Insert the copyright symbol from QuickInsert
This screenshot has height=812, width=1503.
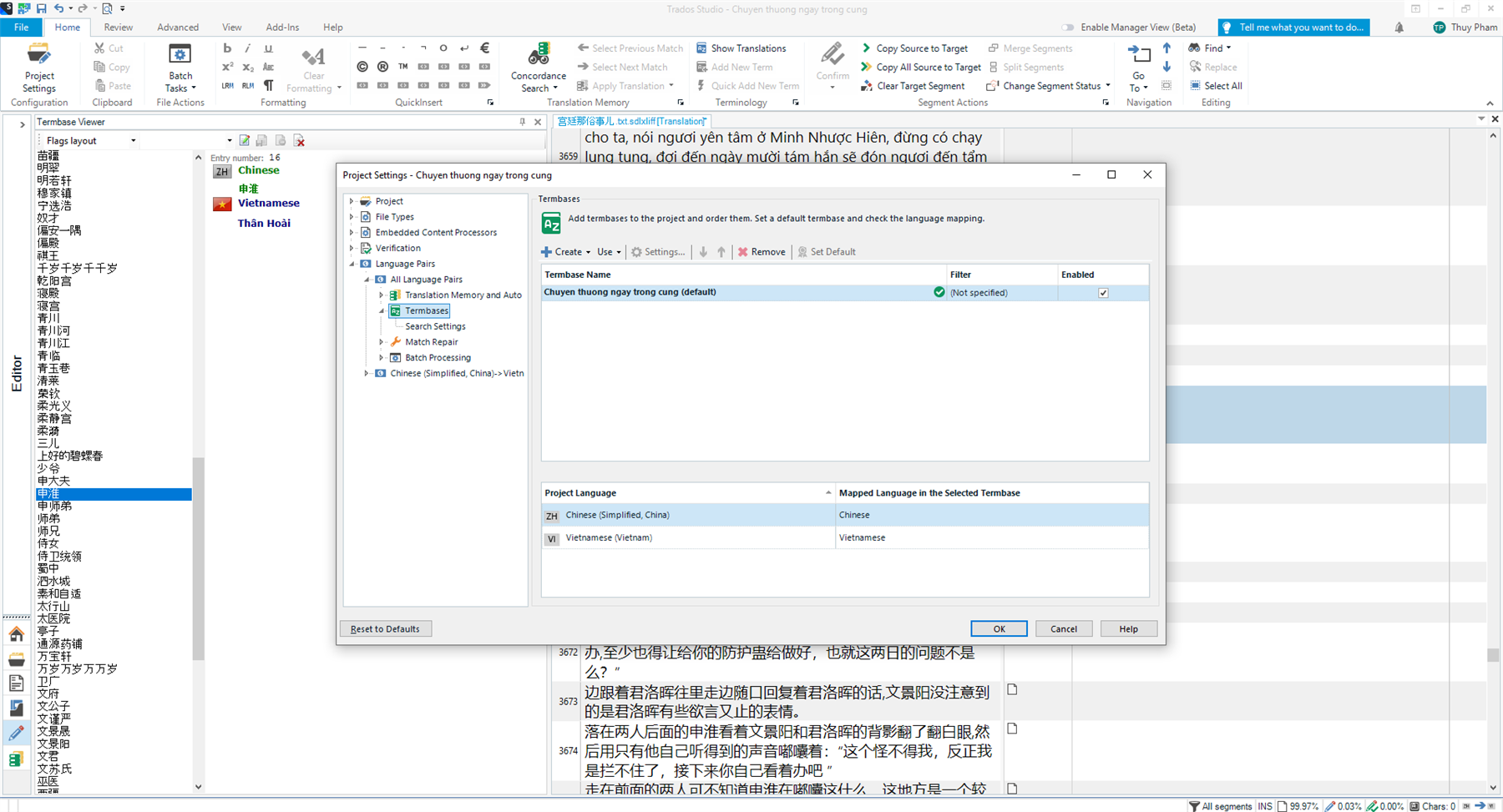click(362, 67)
